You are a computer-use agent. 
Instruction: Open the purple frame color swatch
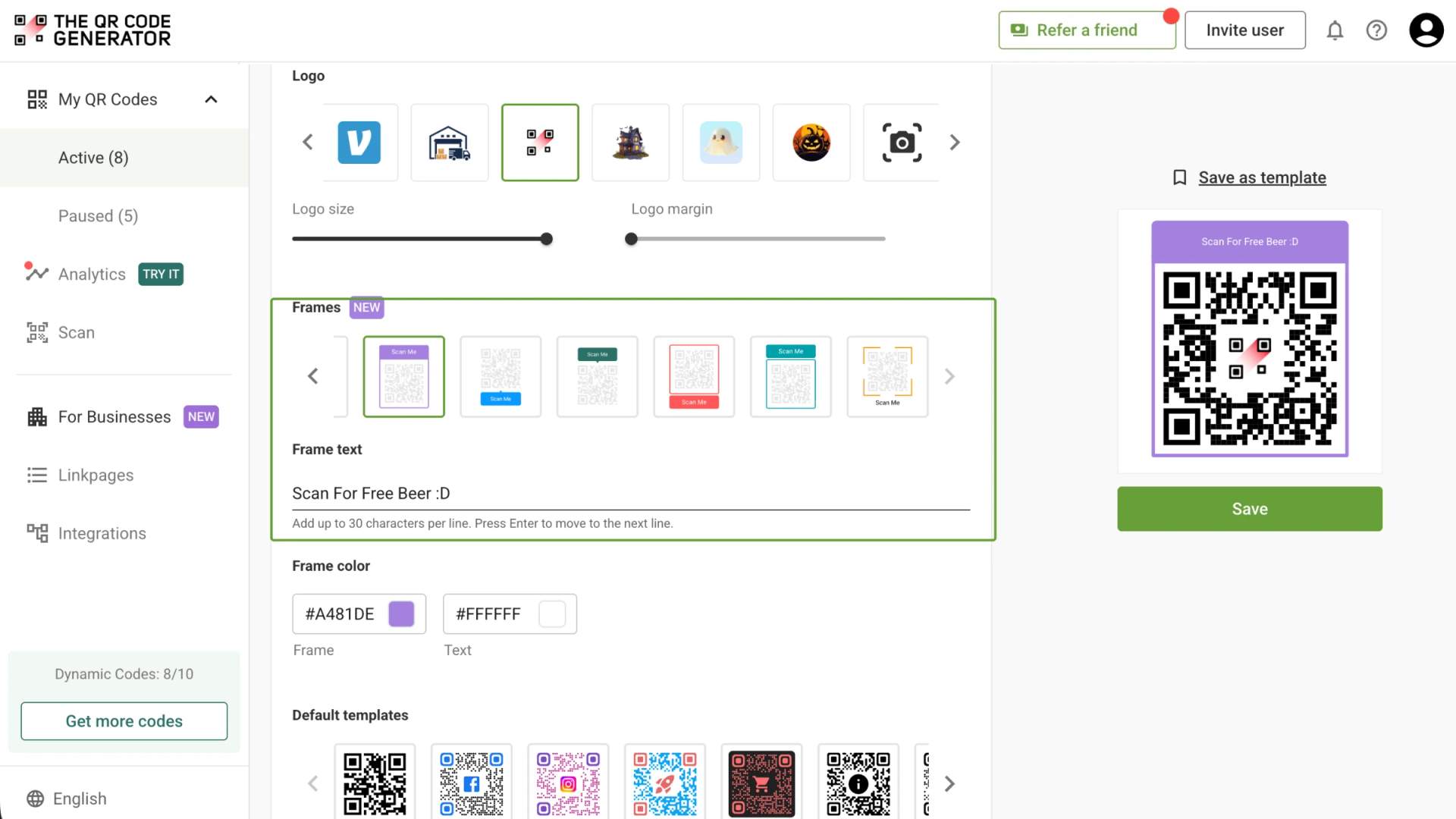point(401,613)
